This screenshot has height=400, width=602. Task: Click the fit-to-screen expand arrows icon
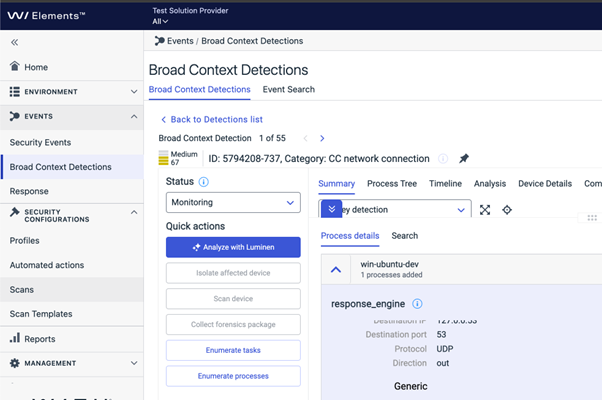(x=485, y=210)
